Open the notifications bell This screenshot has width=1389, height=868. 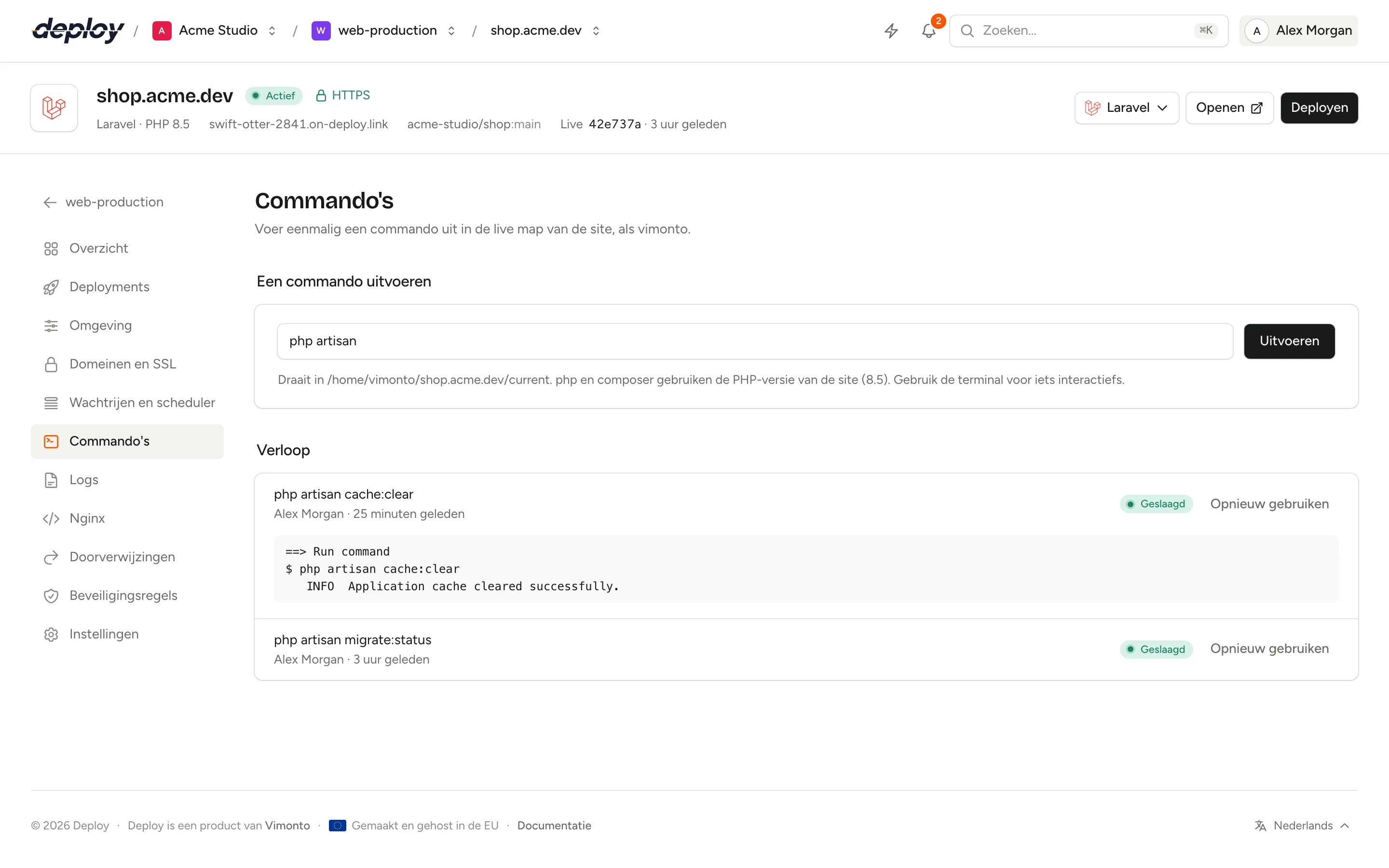click(x=929, y=30)
